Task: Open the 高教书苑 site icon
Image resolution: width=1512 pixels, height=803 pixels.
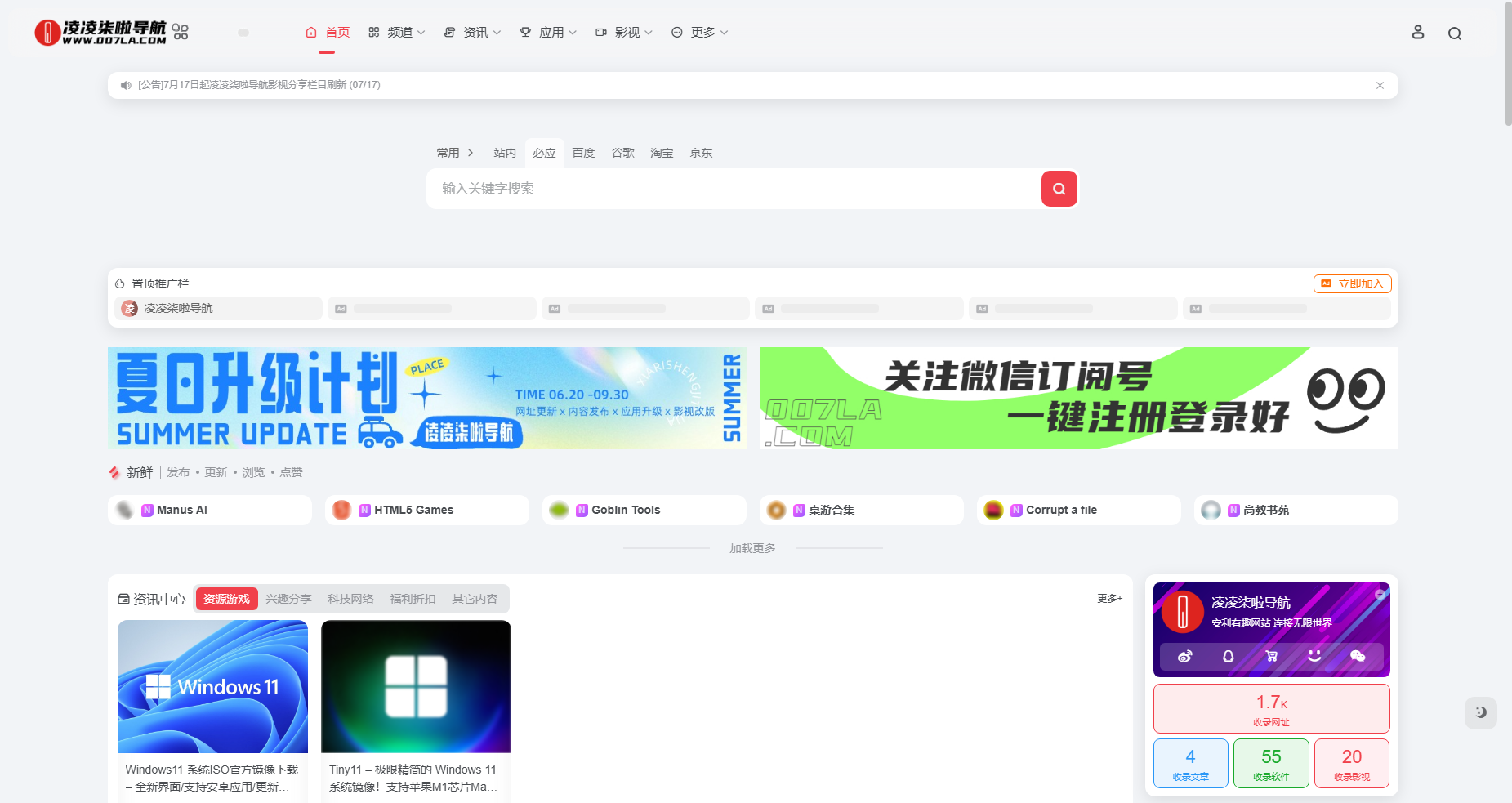Action: point(1211,510)
